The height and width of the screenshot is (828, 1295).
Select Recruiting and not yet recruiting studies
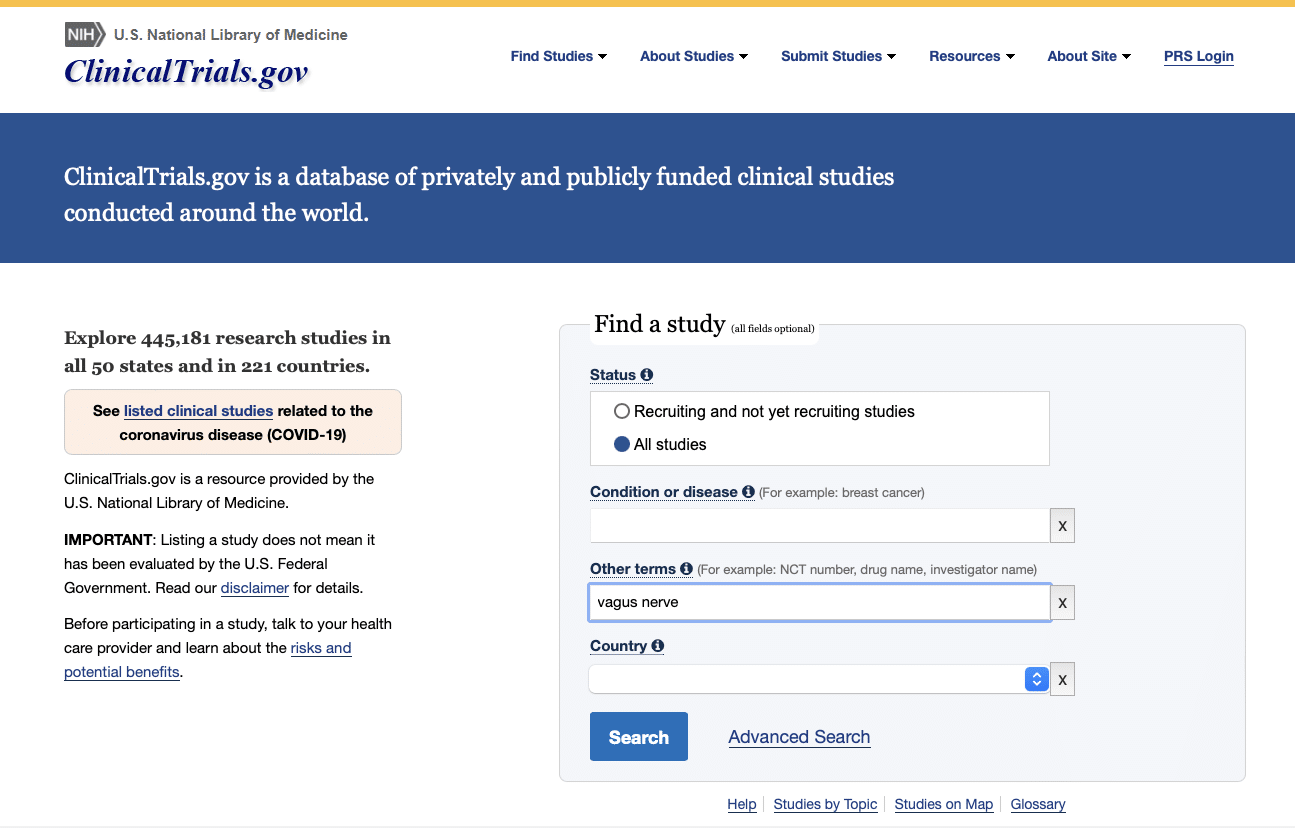pyautogui.click(x=622, y=411)
